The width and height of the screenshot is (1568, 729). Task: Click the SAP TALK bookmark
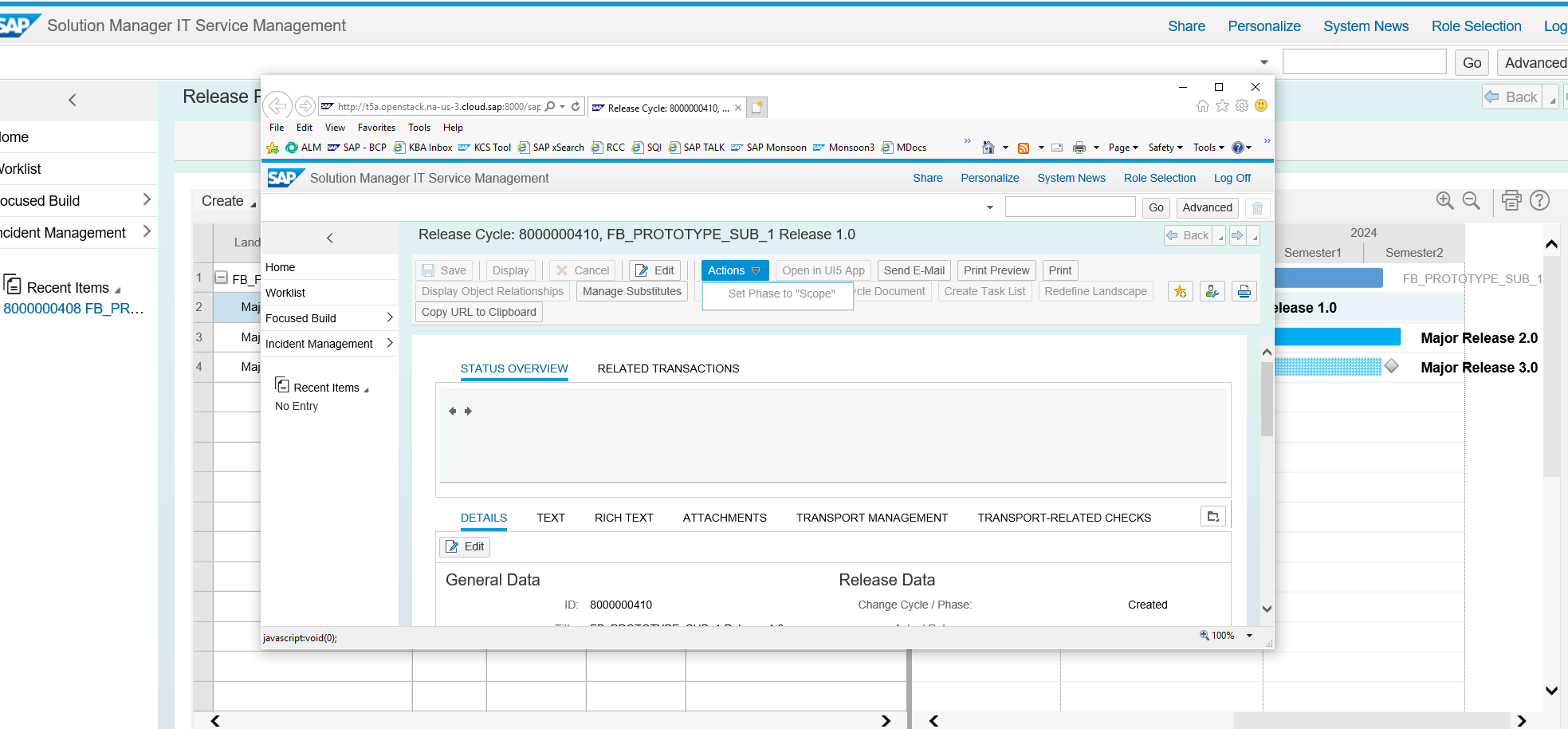click(698, 148)
